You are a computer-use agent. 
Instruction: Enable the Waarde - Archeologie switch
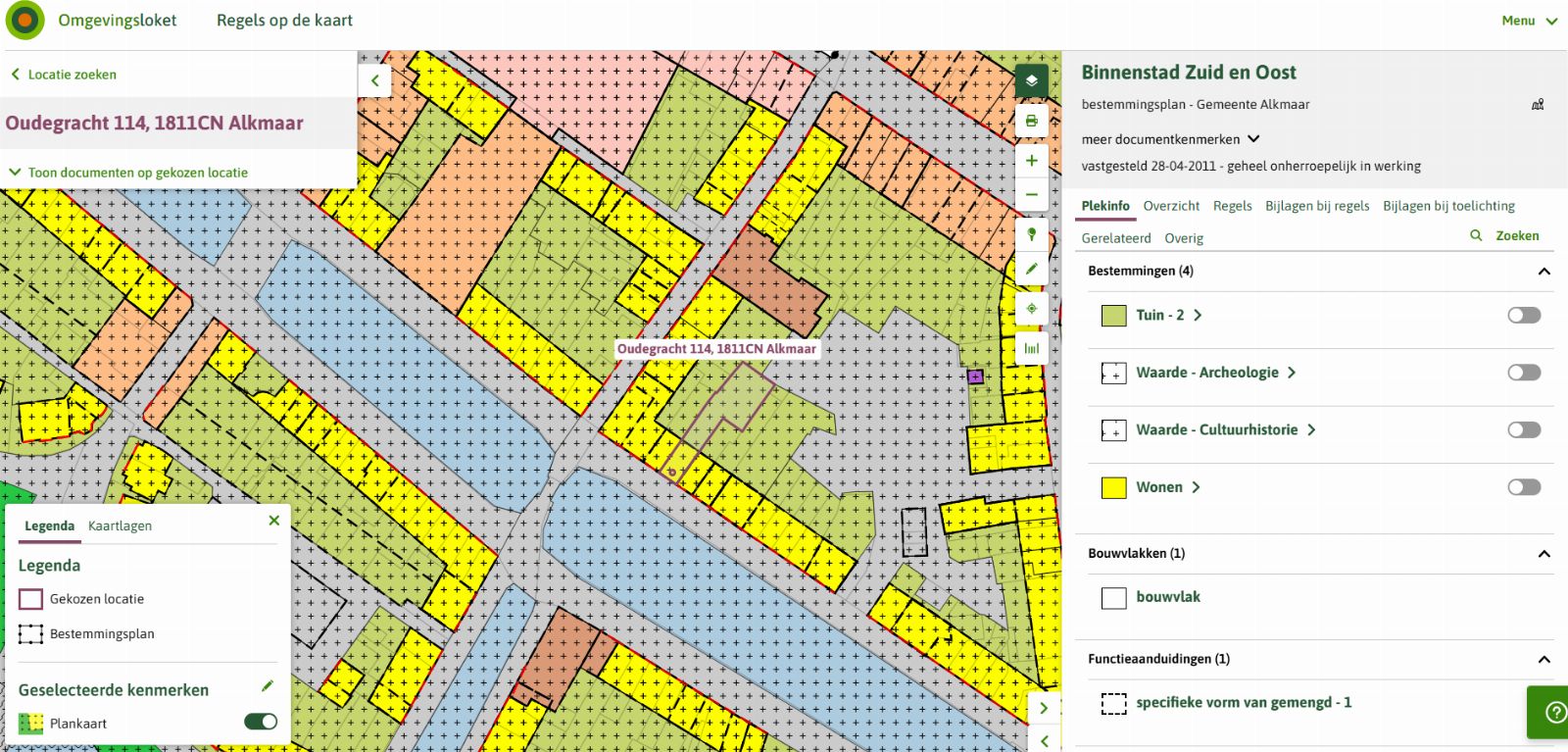(x=1524, y=373)
